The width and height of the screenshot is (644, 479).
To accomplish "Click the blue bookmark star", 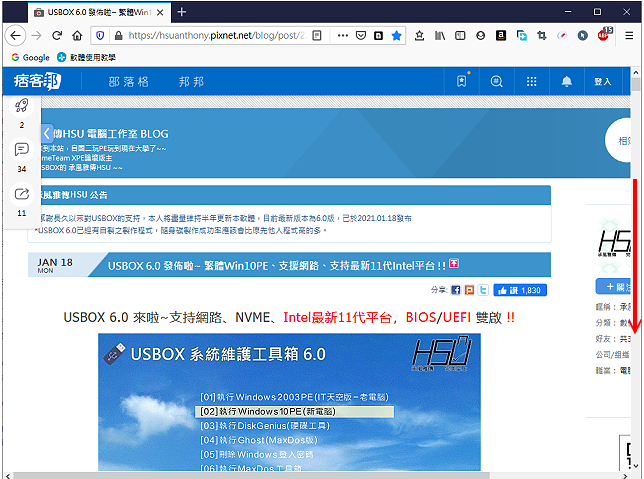I will (396, 36).
